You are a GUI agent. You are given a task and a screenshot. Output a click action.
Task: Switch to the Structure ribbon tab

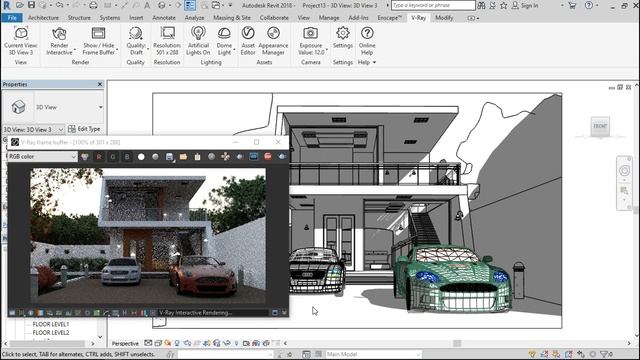[x=79, y=18]
